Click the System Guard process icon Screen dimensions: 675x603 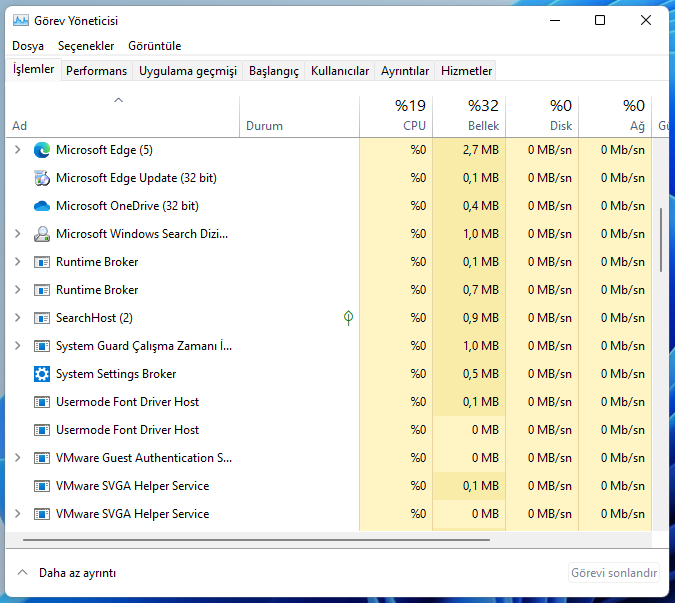click(42, 346)
